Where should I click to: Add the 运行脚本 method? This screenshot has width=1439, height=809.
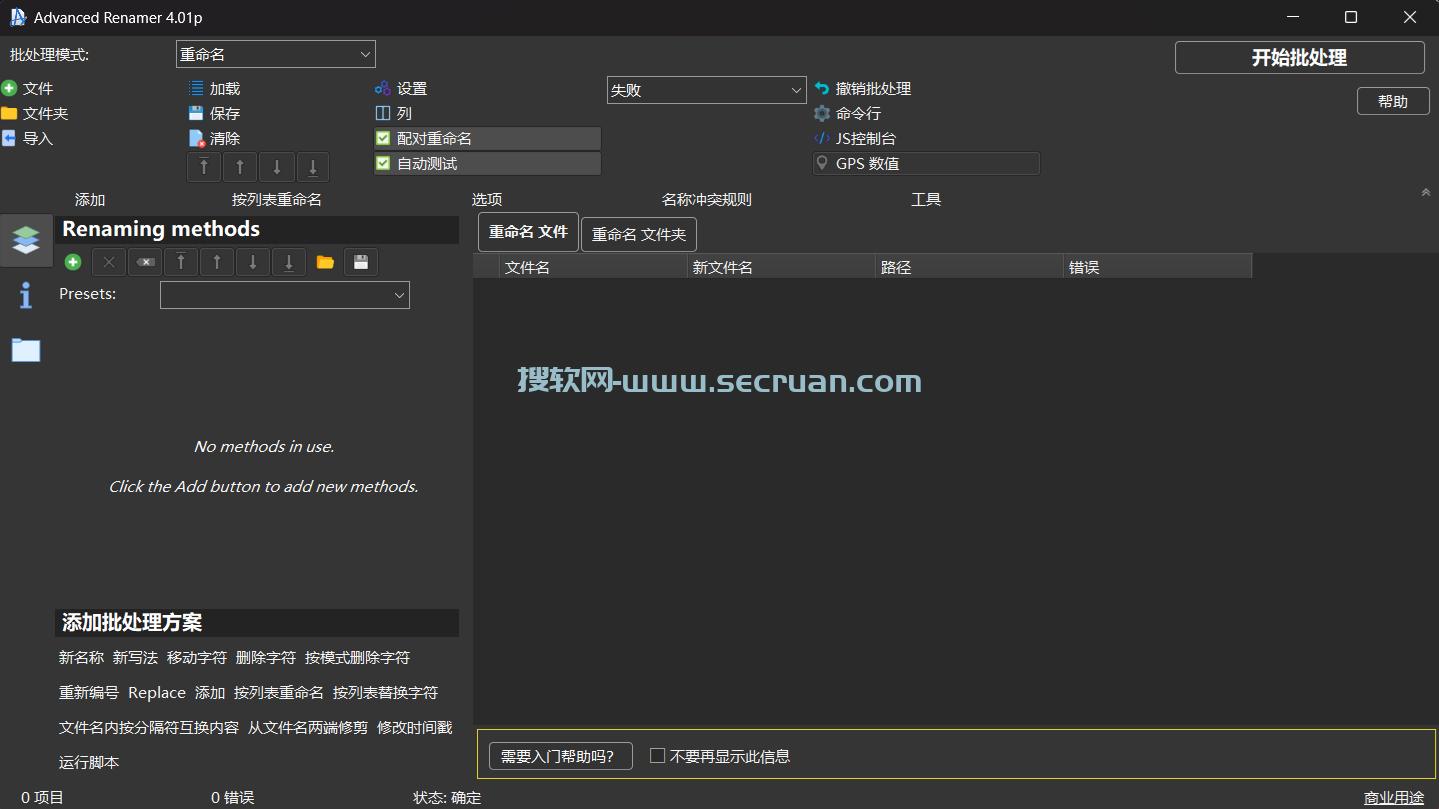click(x=89, y=763)
